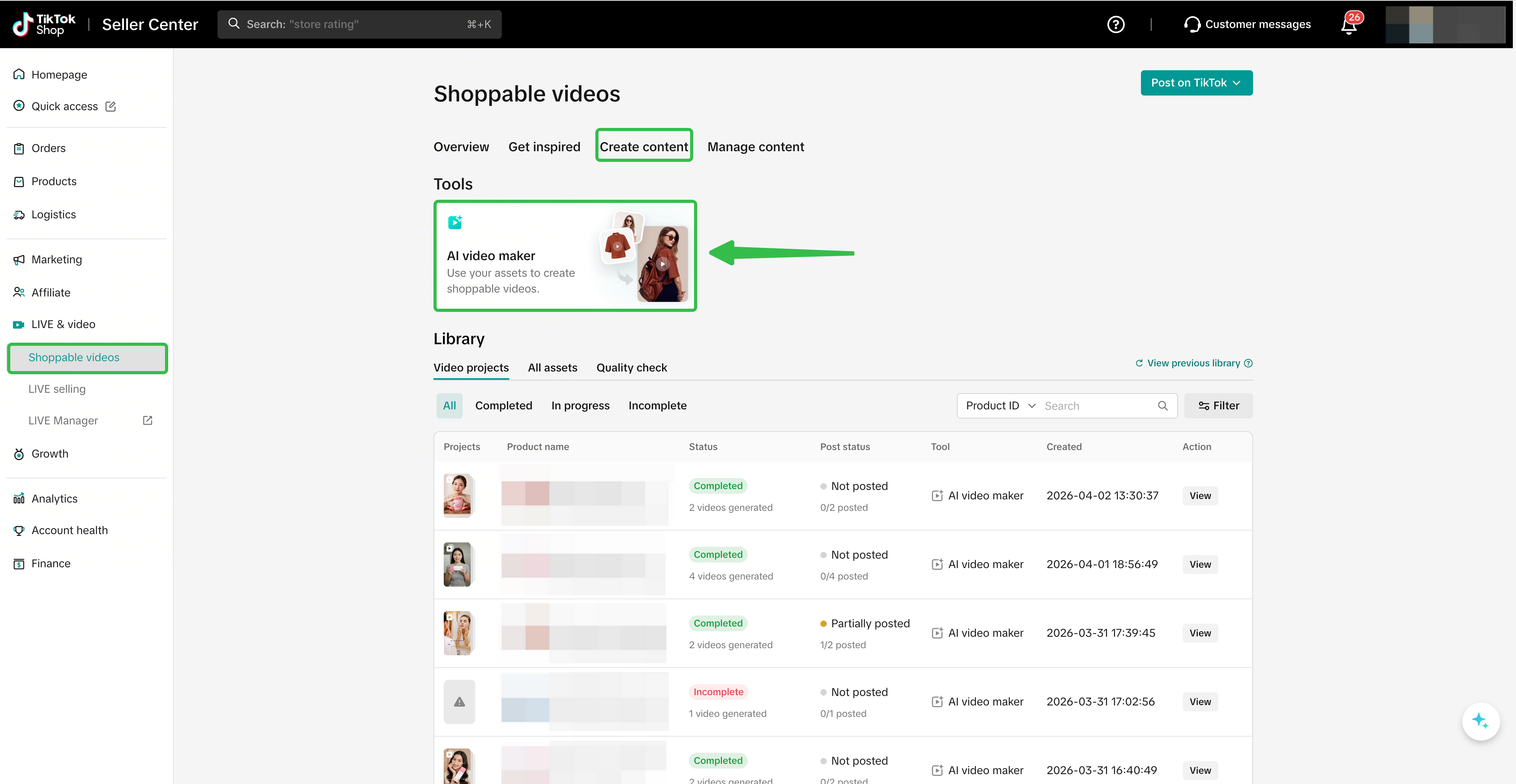
Task: Open the Affiliate sidebar section
Action: [51, 293]
